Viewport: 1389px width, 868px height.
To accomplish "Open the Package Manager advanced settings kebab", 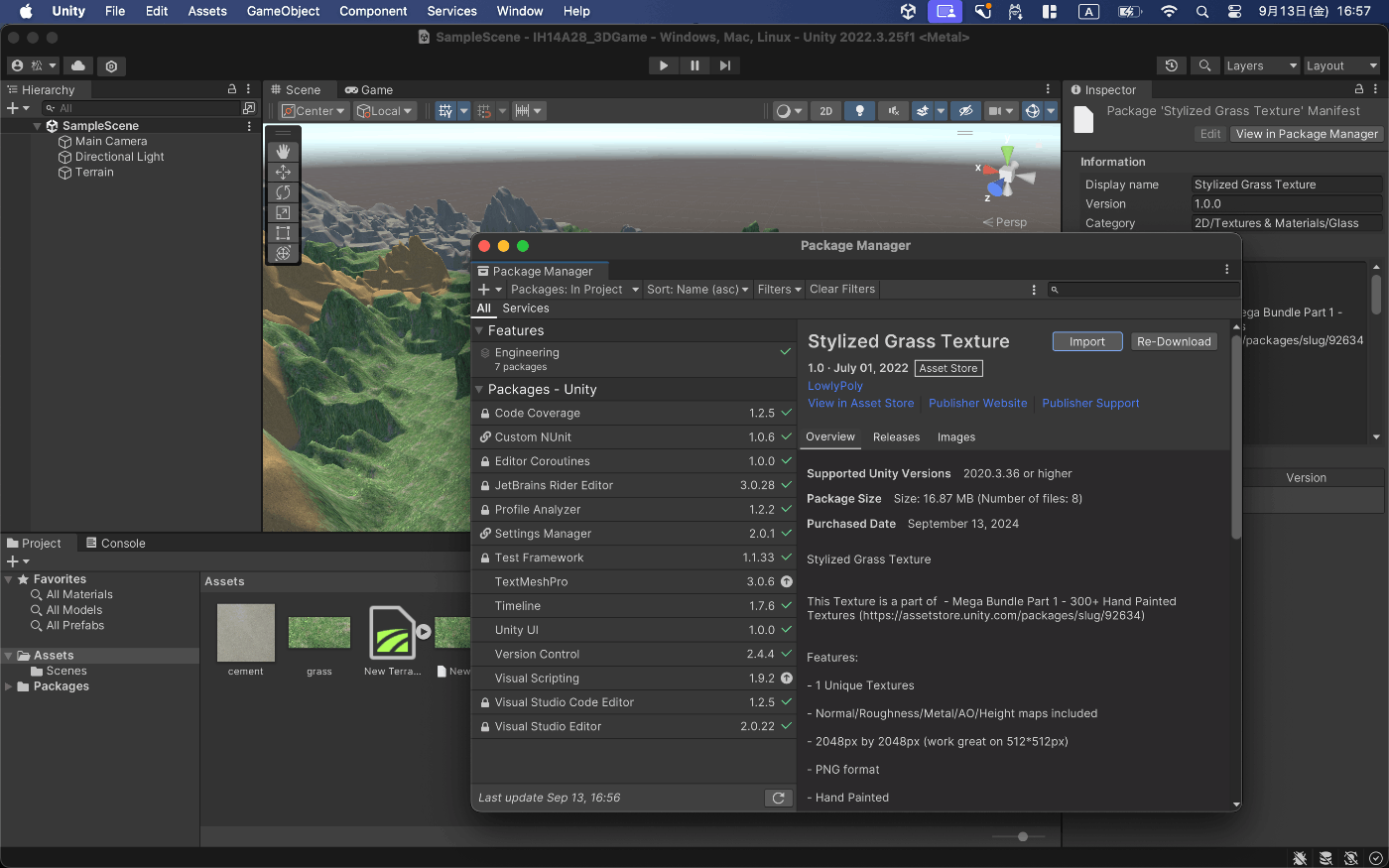I will pos(1034,290).
